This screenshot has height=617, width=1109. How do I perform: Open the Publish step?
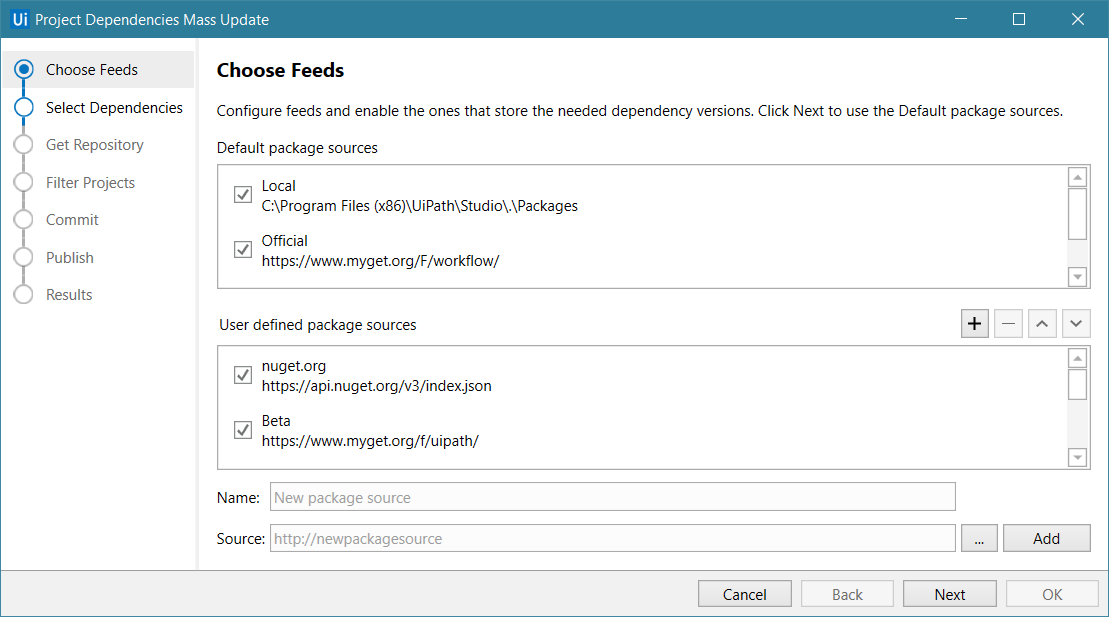click(x=69, y=258)
